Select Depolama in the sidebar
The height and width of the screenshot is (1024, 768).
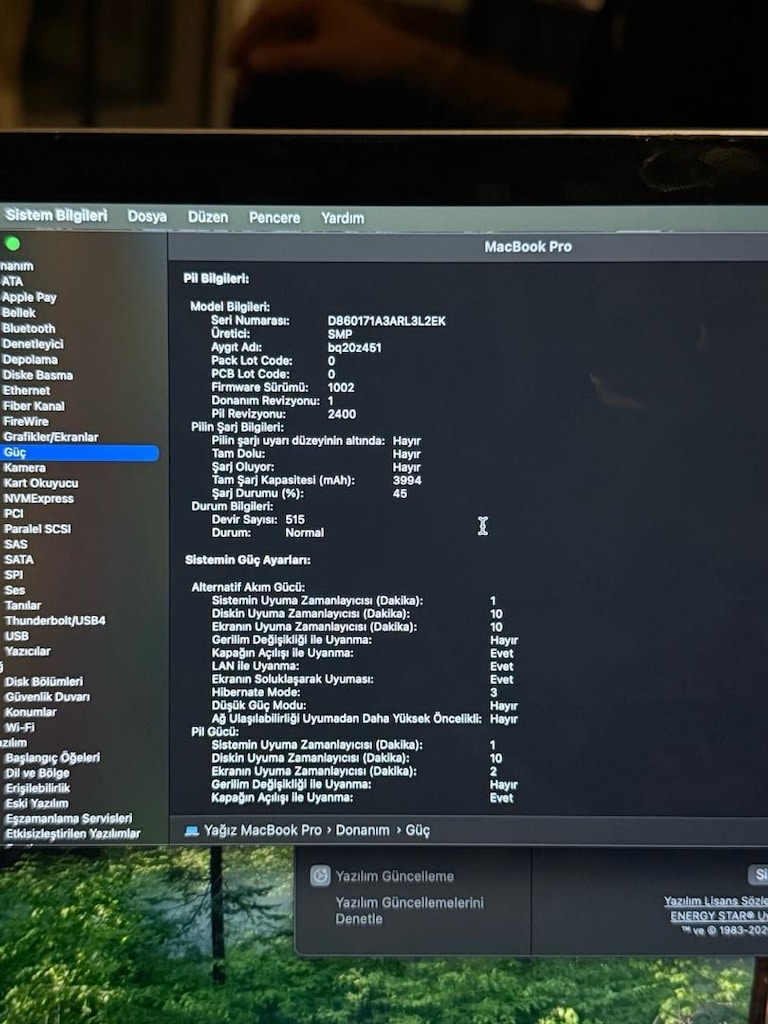(30, 359)
